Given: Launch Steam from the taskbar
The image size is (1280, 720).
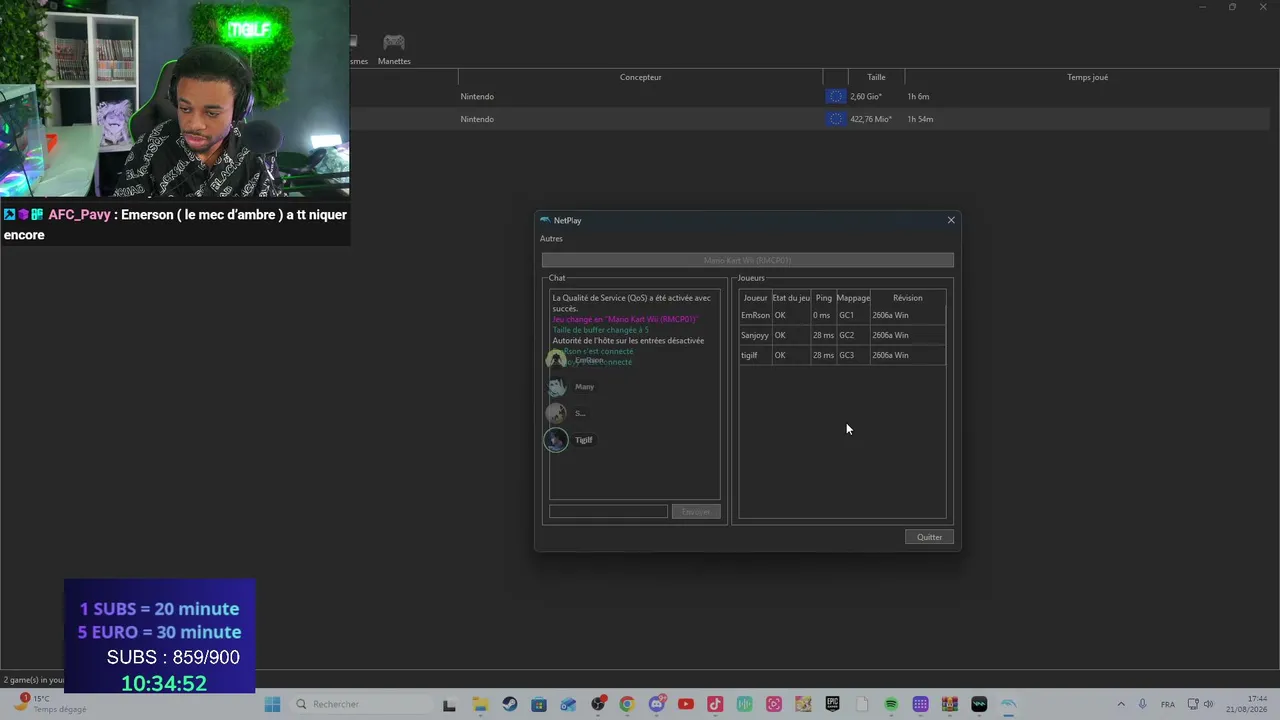Looking at the screenshot, I should pos(510,704).
